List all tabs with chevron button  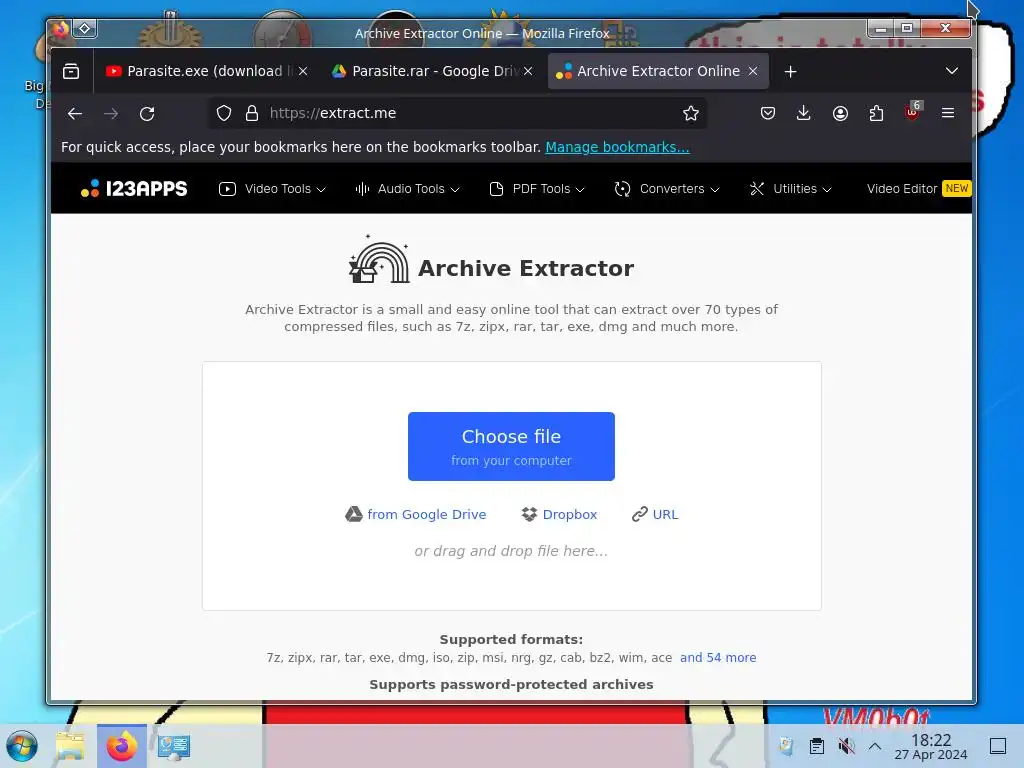(x=952, y=71)
